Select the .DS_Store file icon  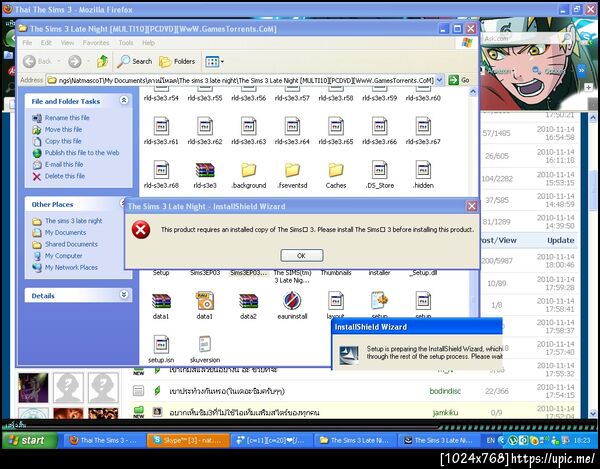click(379, 170)
